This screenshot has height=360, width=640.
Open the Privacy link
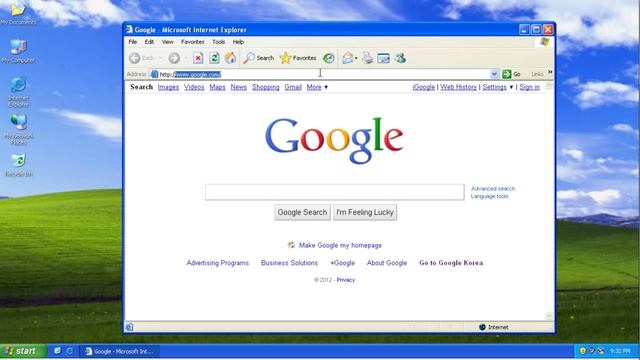click(x=346, y=280)
